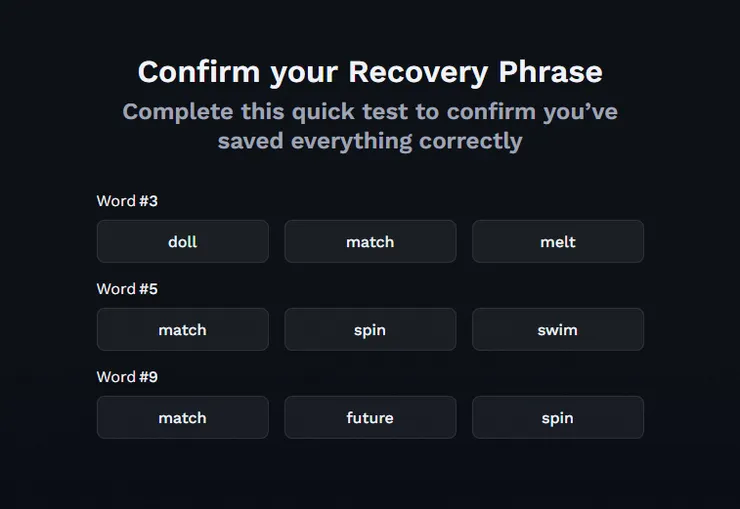Click the "Confirm your Recovery Phrase" heading
The width and height of the screenshot is (740, 509).
click(370, 72)
